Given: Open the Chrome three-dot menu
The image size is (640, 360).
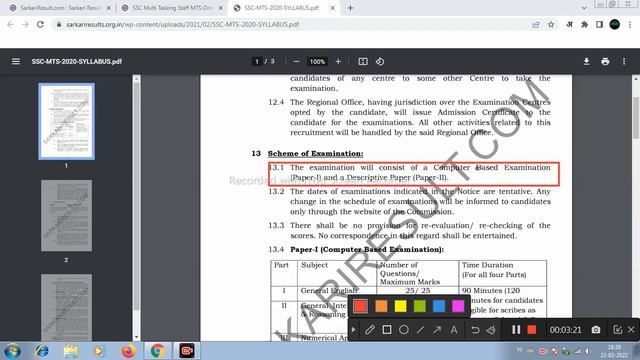Looking at the screenshot, I should (x=630, y=24).
